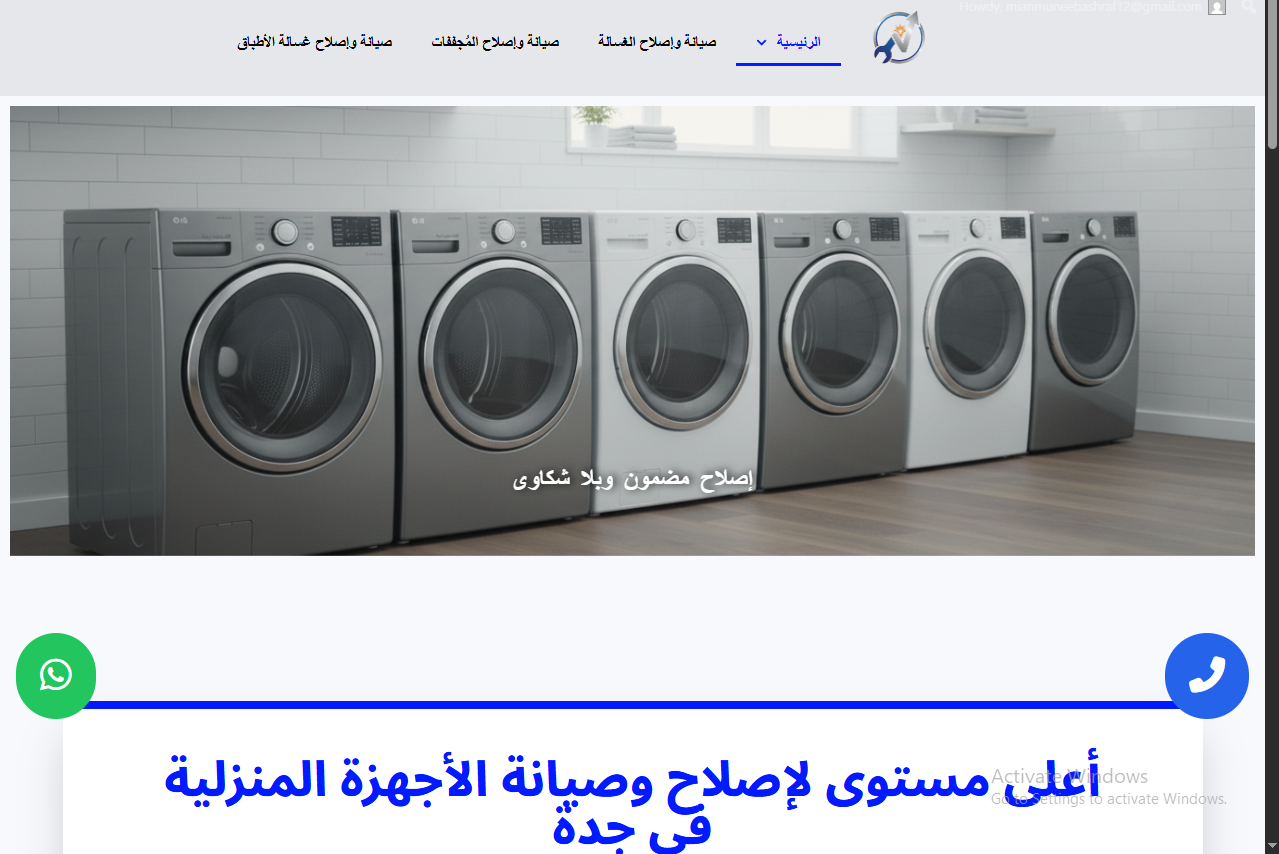Click the user avatar icon in admin bar
This screenshot has height=854, width=1279.
tap(1217, 7)
